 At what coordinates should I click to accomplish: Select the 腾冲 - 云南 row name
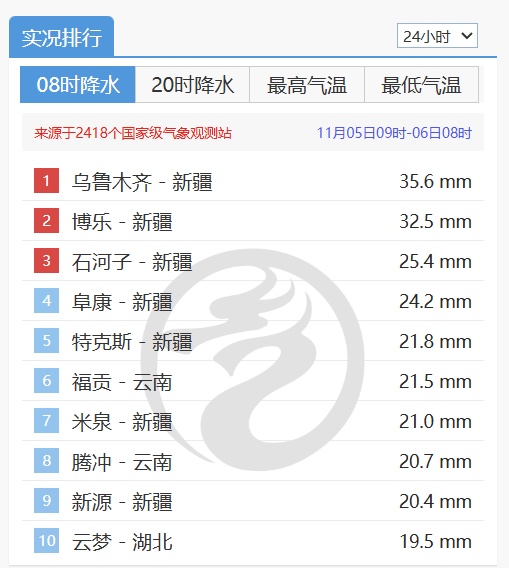(122, 462)
